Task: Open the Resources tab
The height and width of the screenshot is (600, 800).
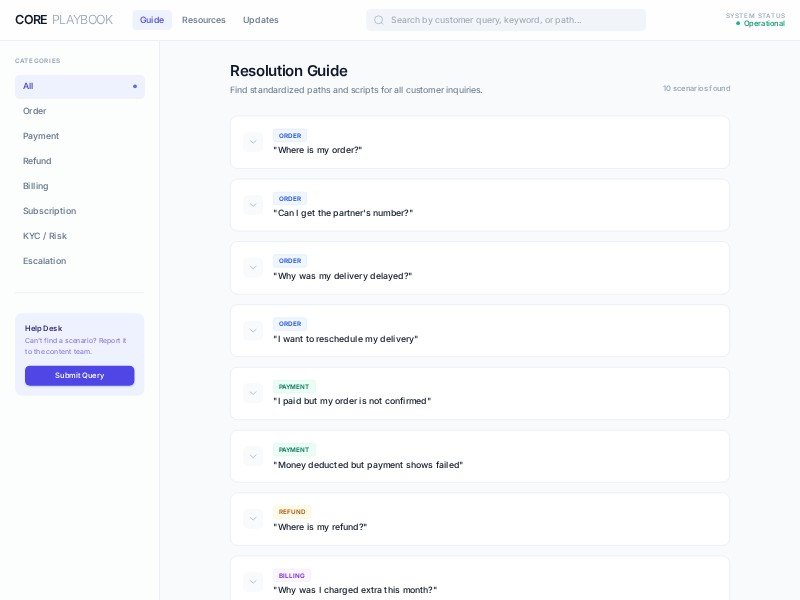Action: (203, 20)
